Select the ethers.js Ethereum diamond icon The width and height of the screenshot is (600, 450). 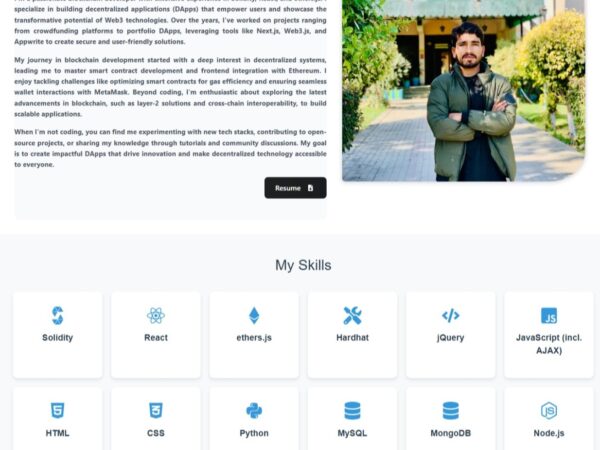coord(254,316)
